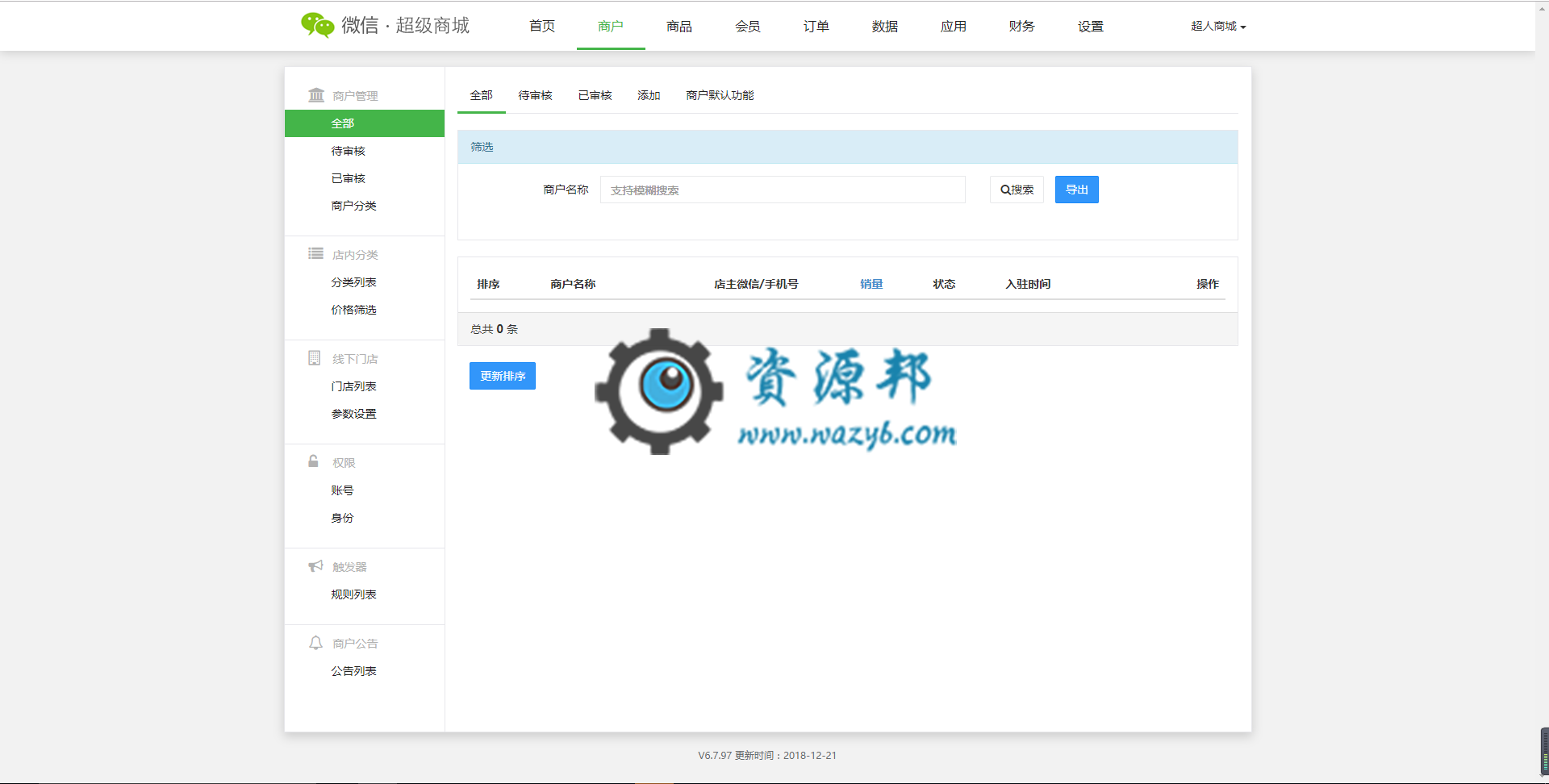The width and height of the screenshot is (1549, 784).
Task: Click the 总共 0 条 count text
Action: click(x=494, y=329)
